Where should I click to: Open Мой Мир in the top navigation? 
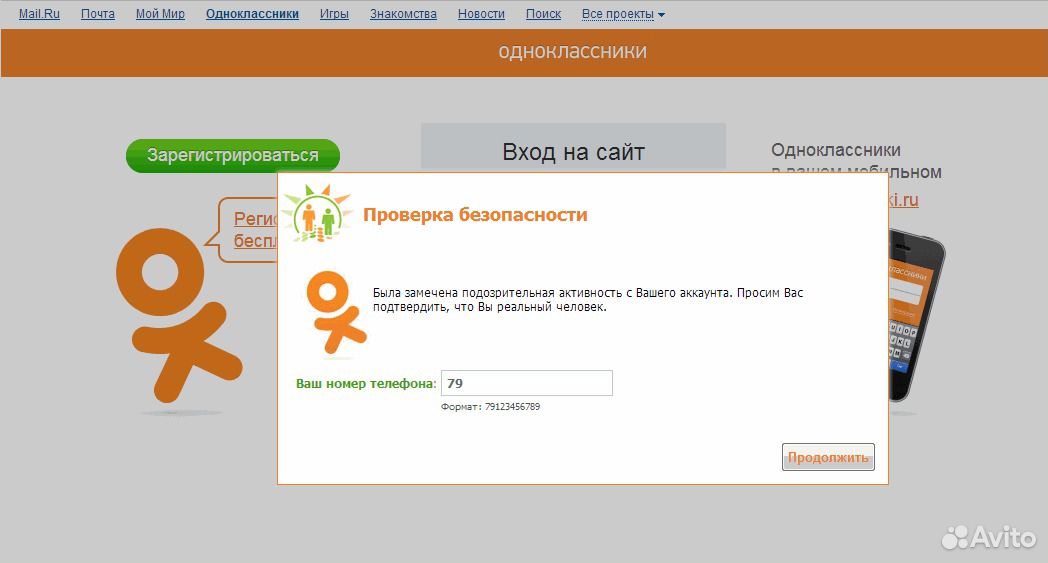tap(160, 13)
